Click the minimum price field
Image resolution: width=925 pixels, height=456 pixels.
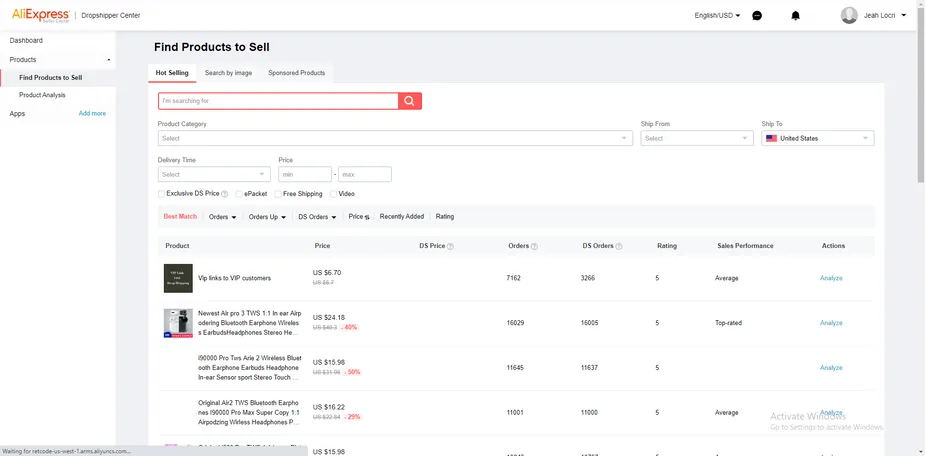[x=305, y=174]
